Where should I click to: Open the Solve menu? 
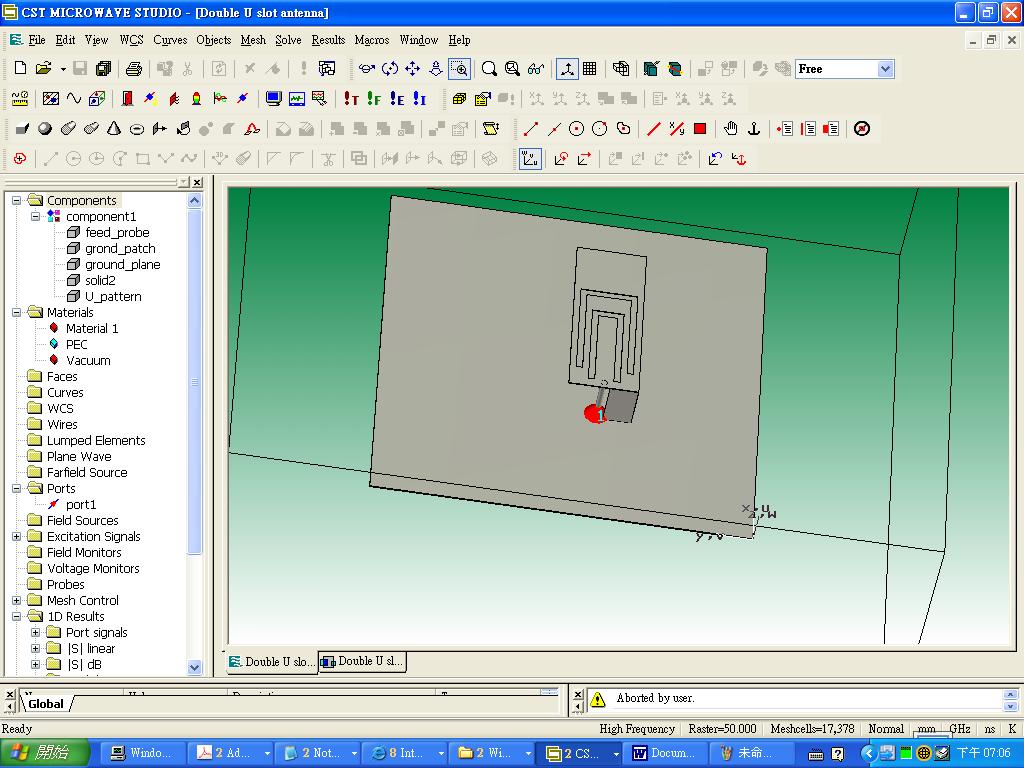[288, 40]
